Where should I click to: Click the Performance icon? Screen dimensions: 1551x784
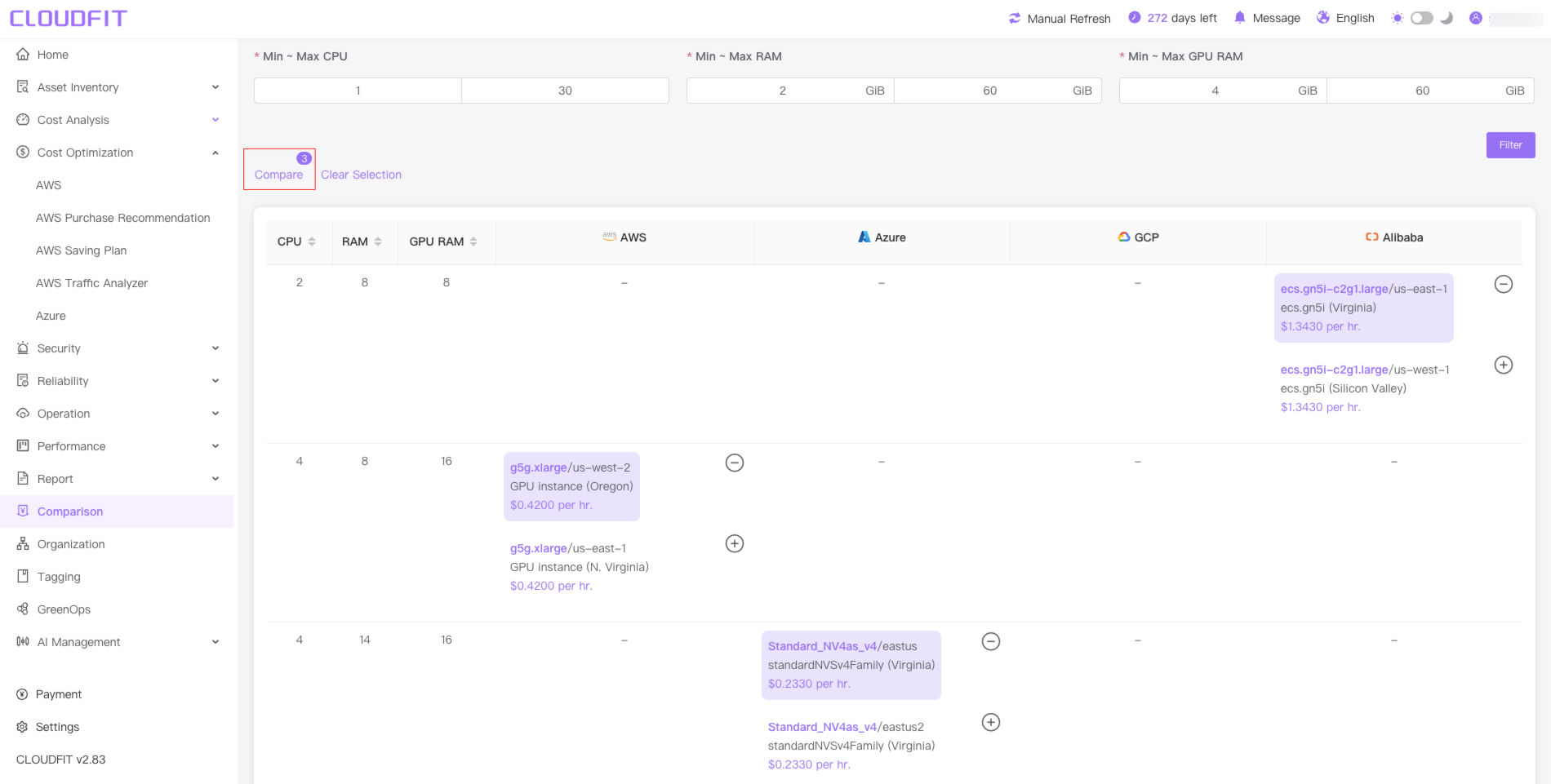pyautogui.click(x=23, y=445)
